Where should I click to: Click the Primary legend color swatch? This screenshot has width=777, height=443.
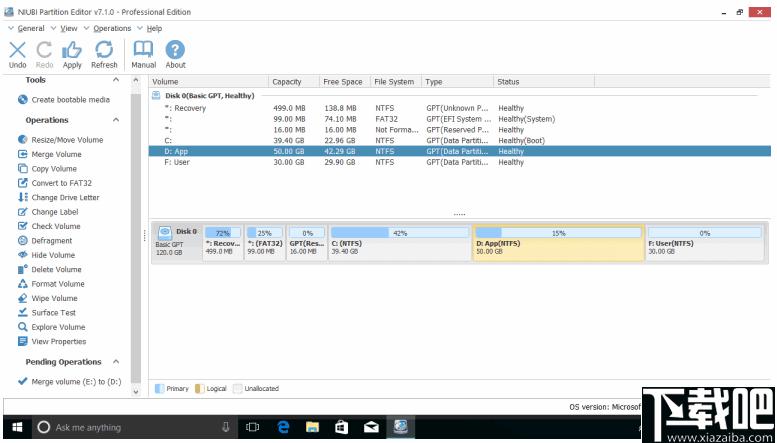[160, 388]
